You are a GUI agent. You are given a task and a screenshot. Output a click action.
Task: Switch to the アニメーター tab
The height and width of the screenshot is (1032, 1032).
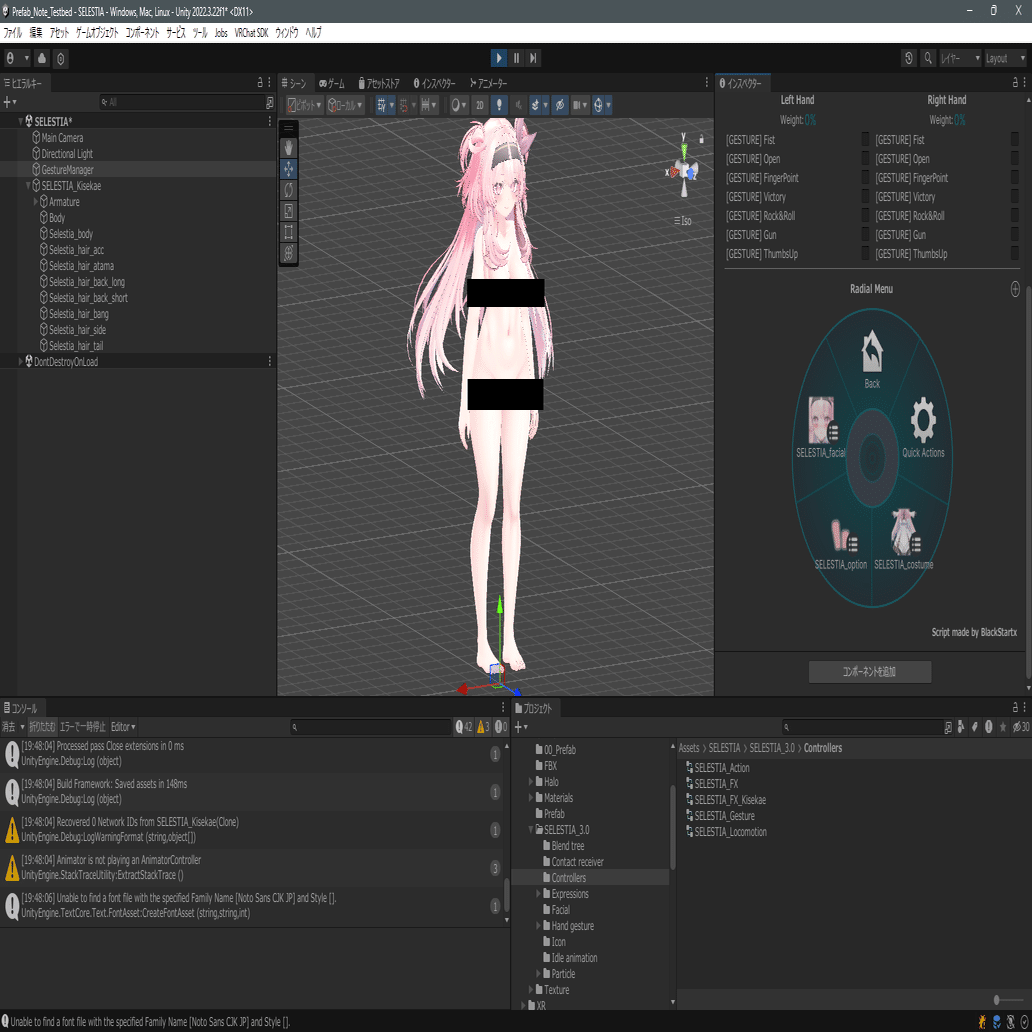pos(488,83)
